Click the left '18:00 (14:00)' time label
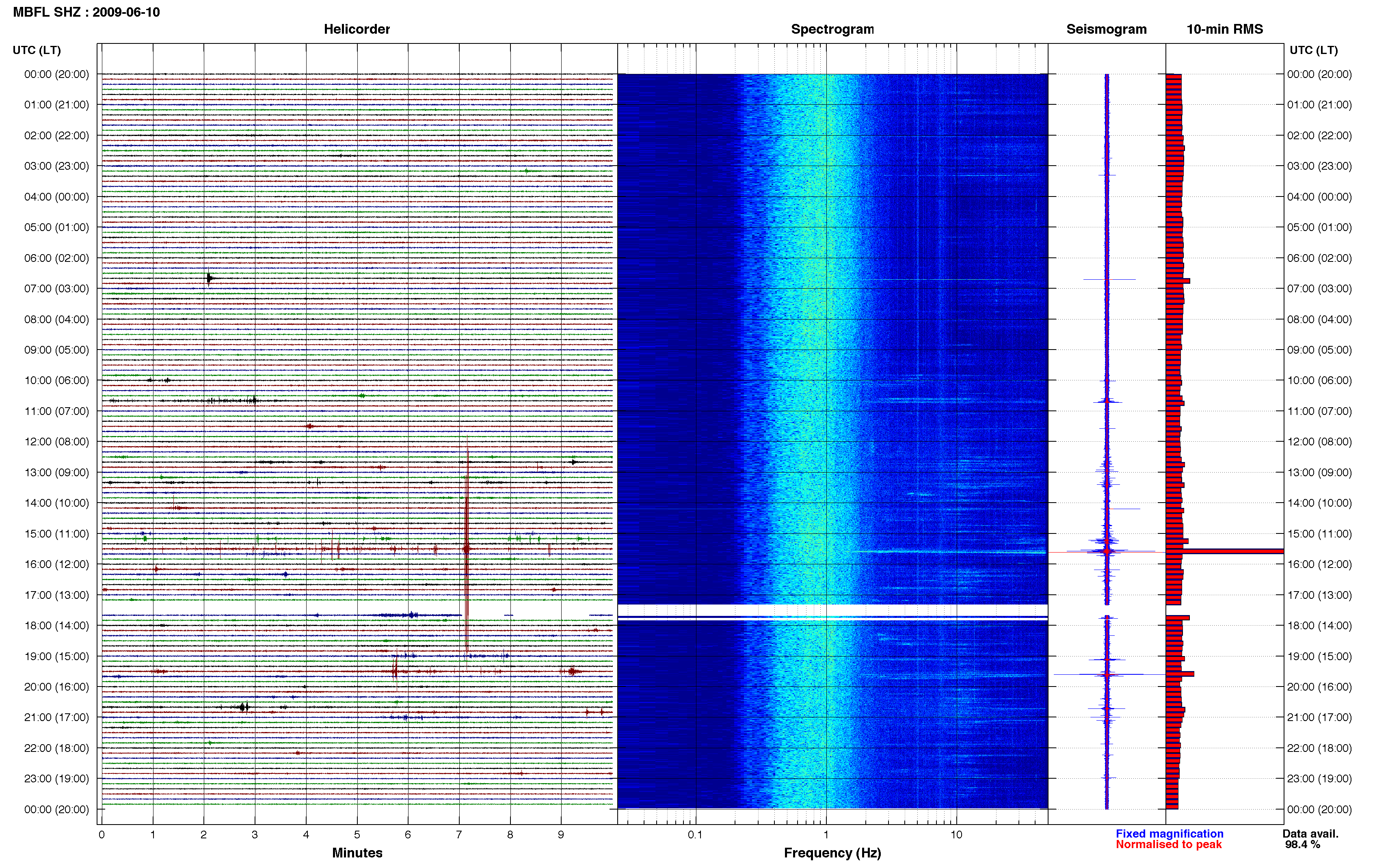 [x=56, y=625]
